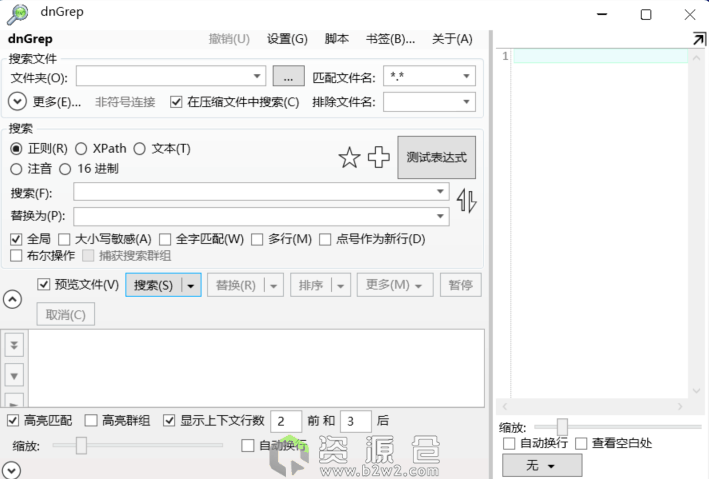
Task: Open the 匹配文件名 dropdown
Action: (x=467, y=76)
